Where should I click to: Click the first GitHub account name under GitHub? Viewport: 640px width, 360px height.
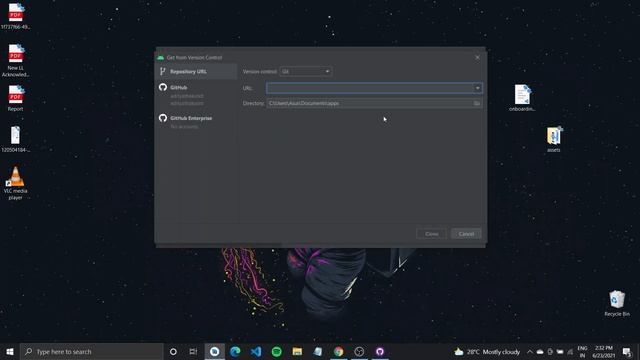[x=187, y=96]
